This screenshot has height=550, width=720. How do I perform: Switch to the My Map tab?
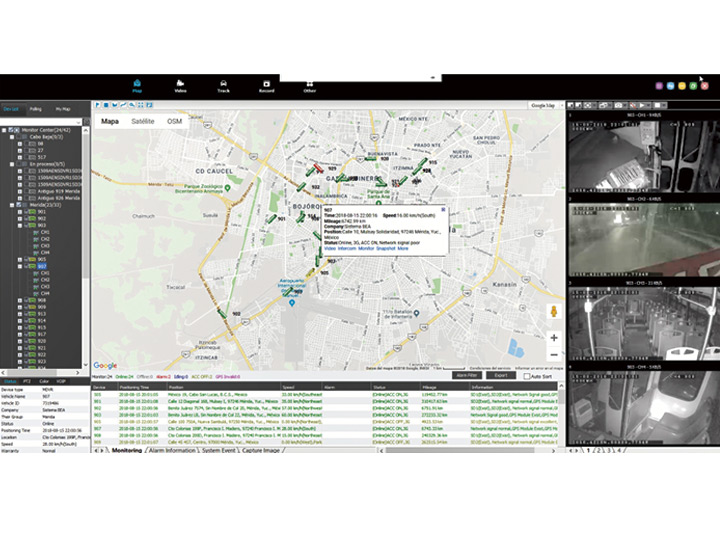coord(63,109)
